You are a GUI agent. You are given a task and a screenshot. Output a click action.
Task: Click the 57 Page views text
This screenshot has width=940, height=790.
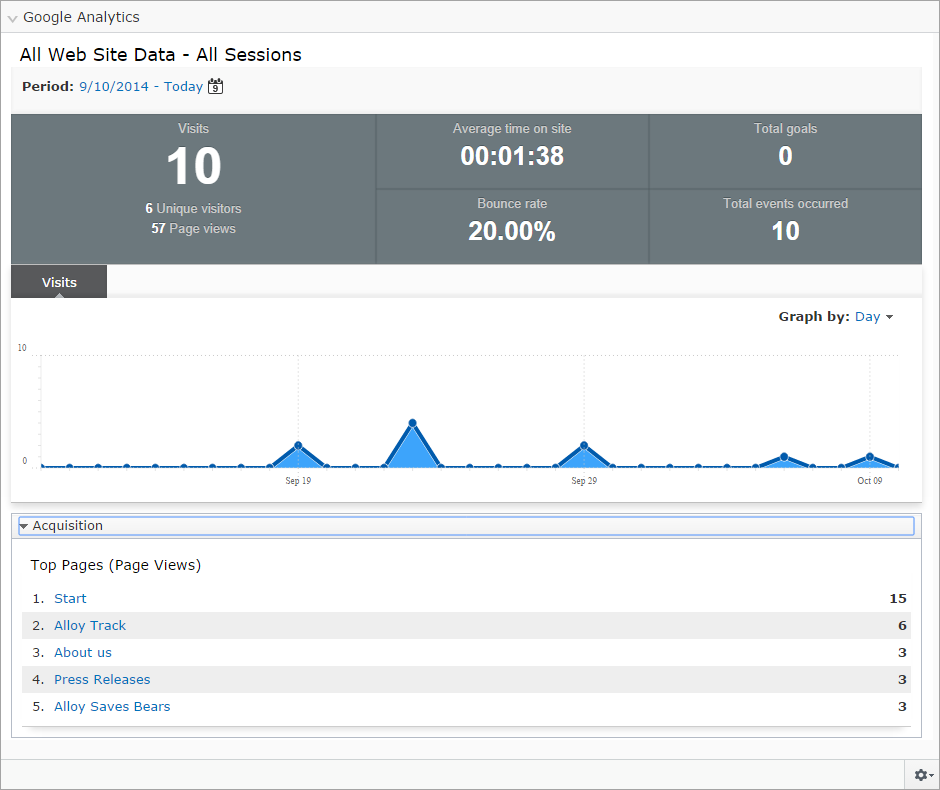193,228
